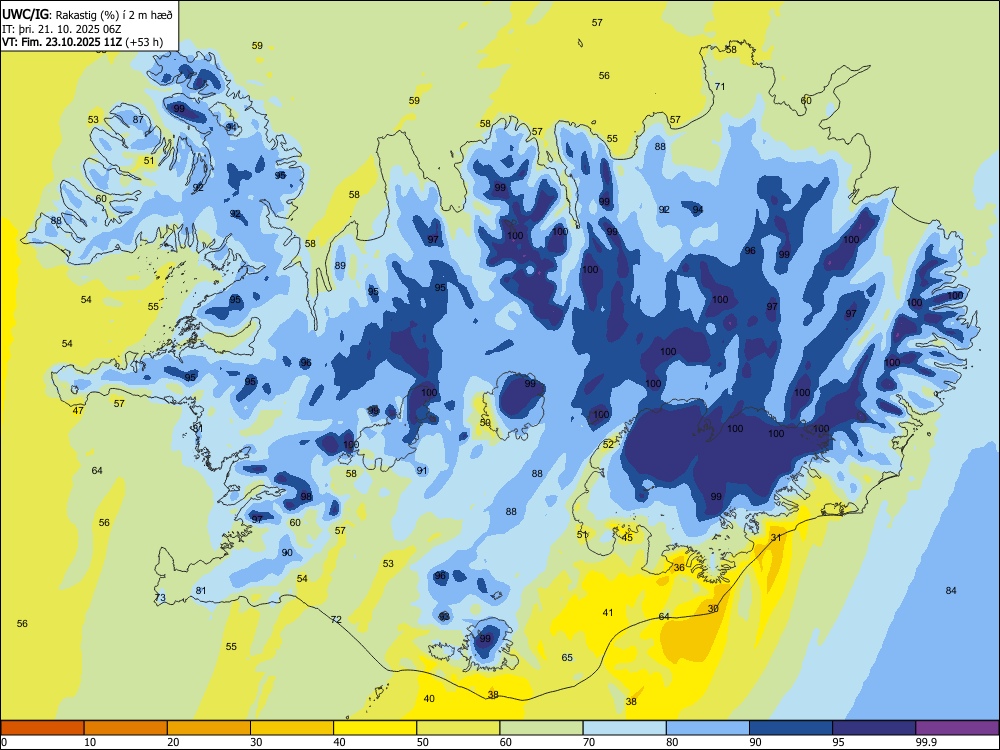Pick the 60–70 pale green legend swatch
1000x750 pixels.
[541, 728]
